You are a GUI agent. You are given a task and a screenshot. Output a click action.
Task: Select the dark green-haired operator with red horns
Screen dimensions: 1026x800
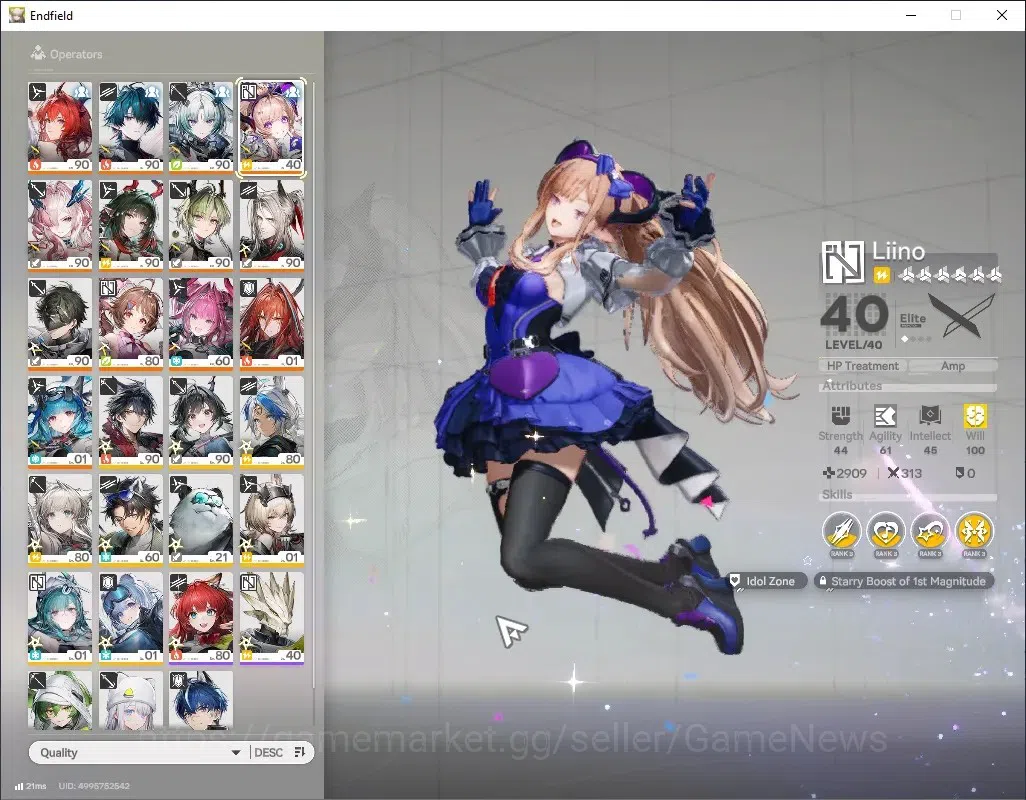[130, 225]
